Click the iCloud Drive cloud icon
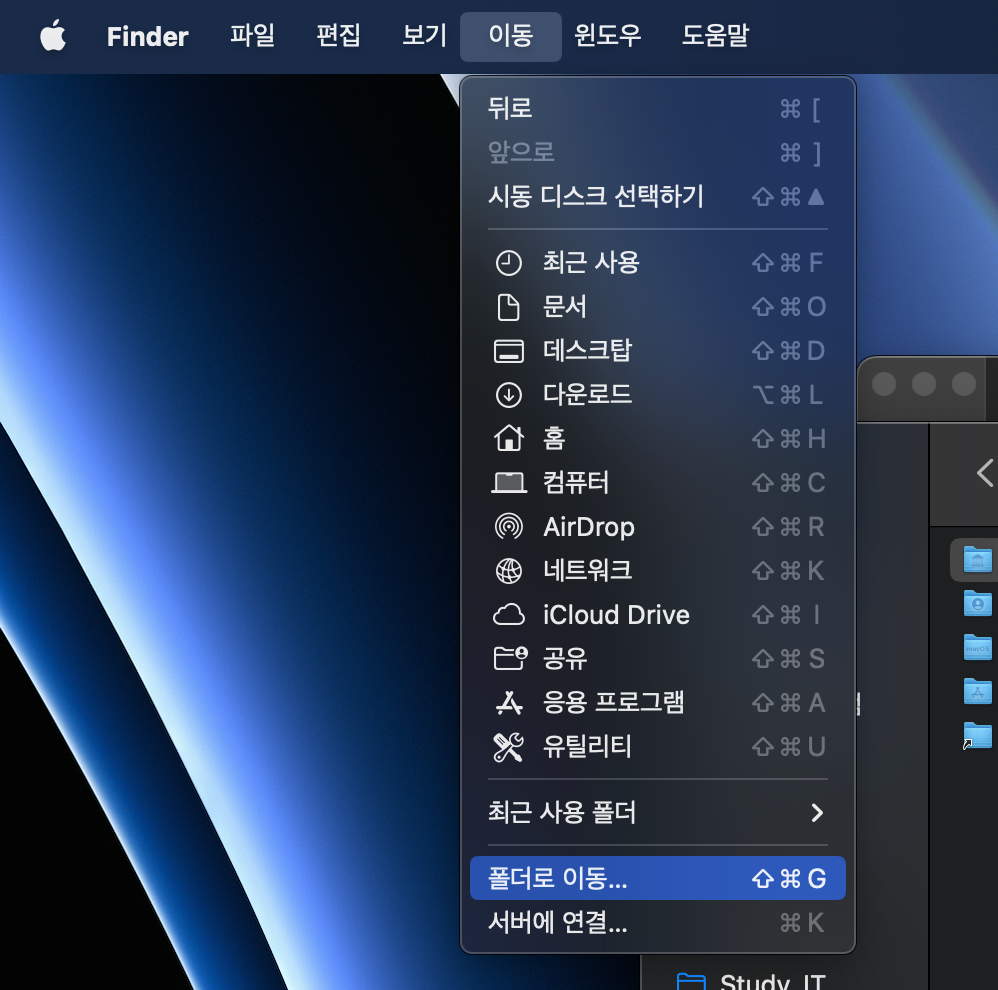The image size is (998, 990). (509, 615)
